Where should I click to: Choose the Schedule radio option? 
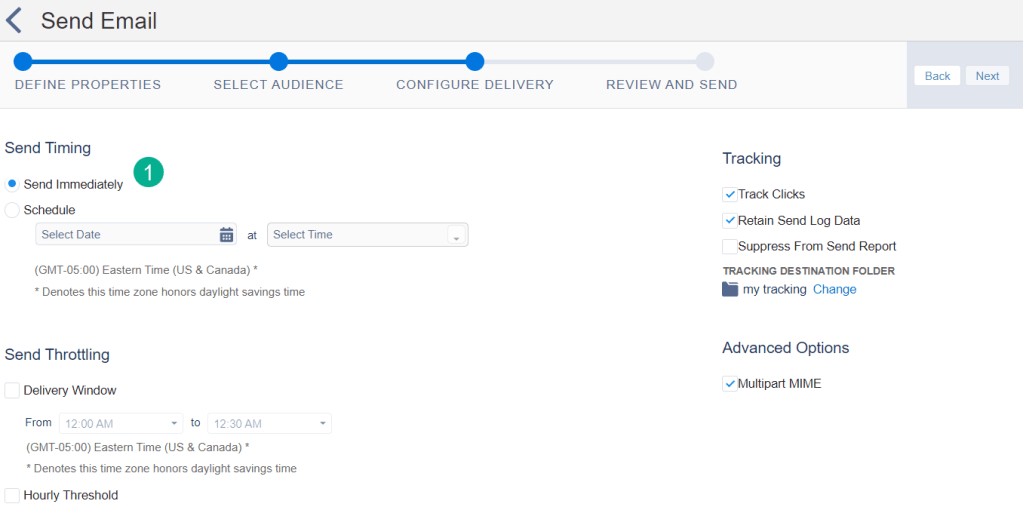click(12, 210)
